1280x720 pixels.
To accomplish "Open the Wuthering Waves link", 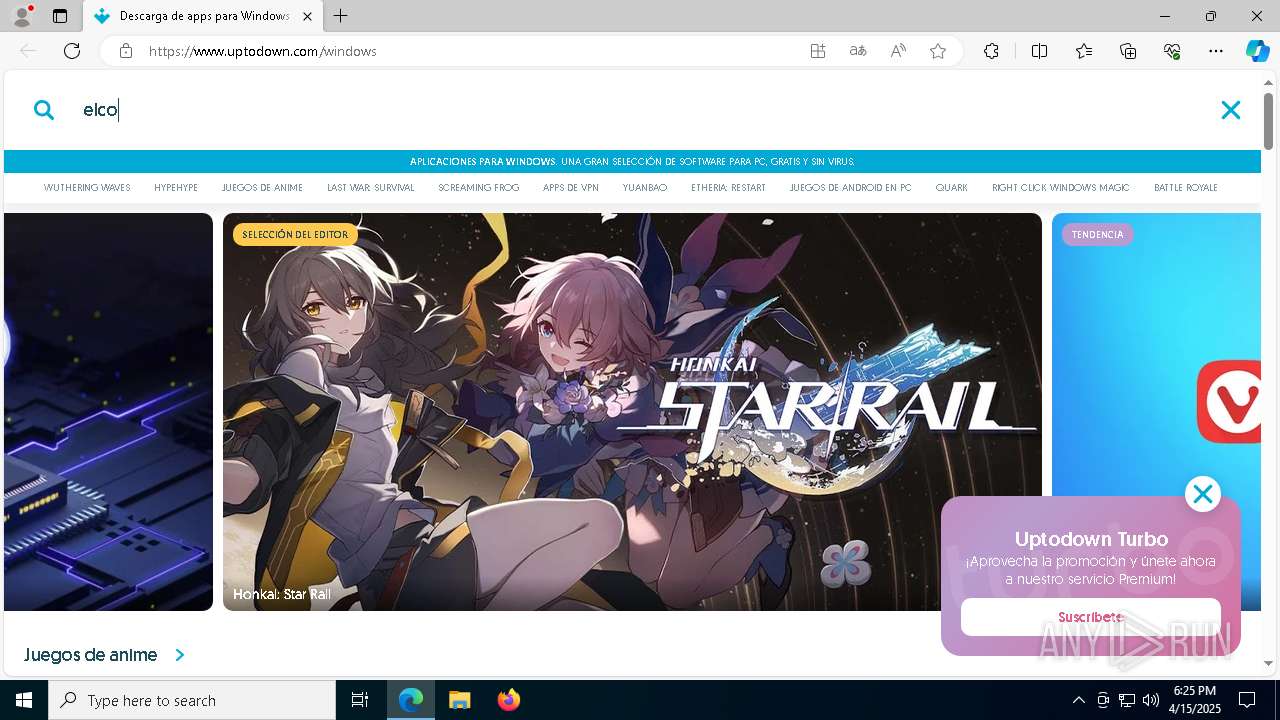I will click(87, 188).
